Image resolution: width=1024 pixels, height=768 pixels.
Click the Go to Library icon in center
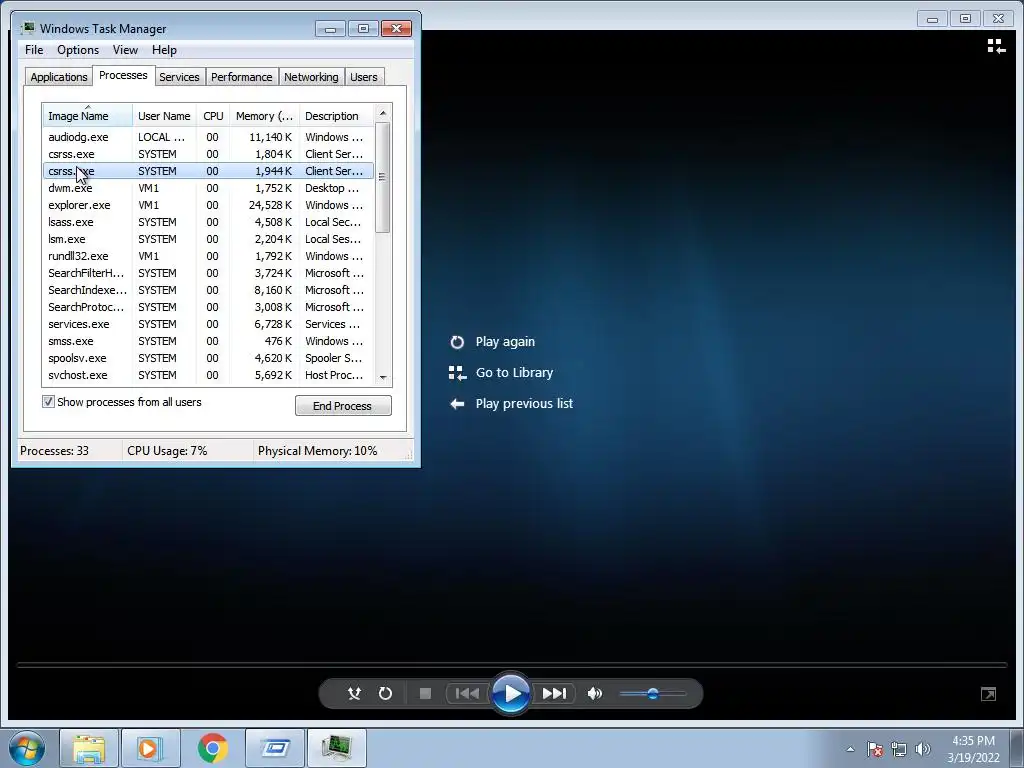[457, 373]
